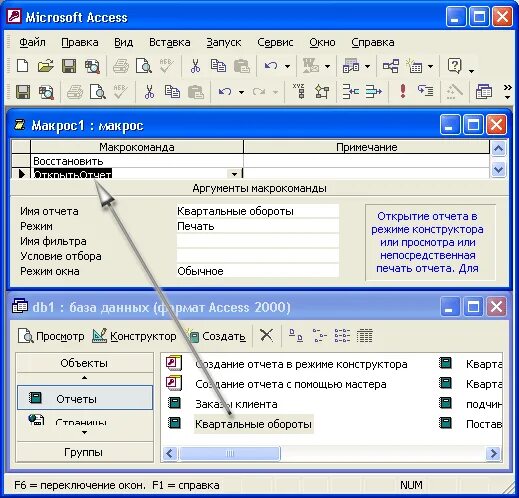This screenshot has width=519, height=498.
Task: Click down arrow of macro grid vertical scrollbar
Action: 498,170
